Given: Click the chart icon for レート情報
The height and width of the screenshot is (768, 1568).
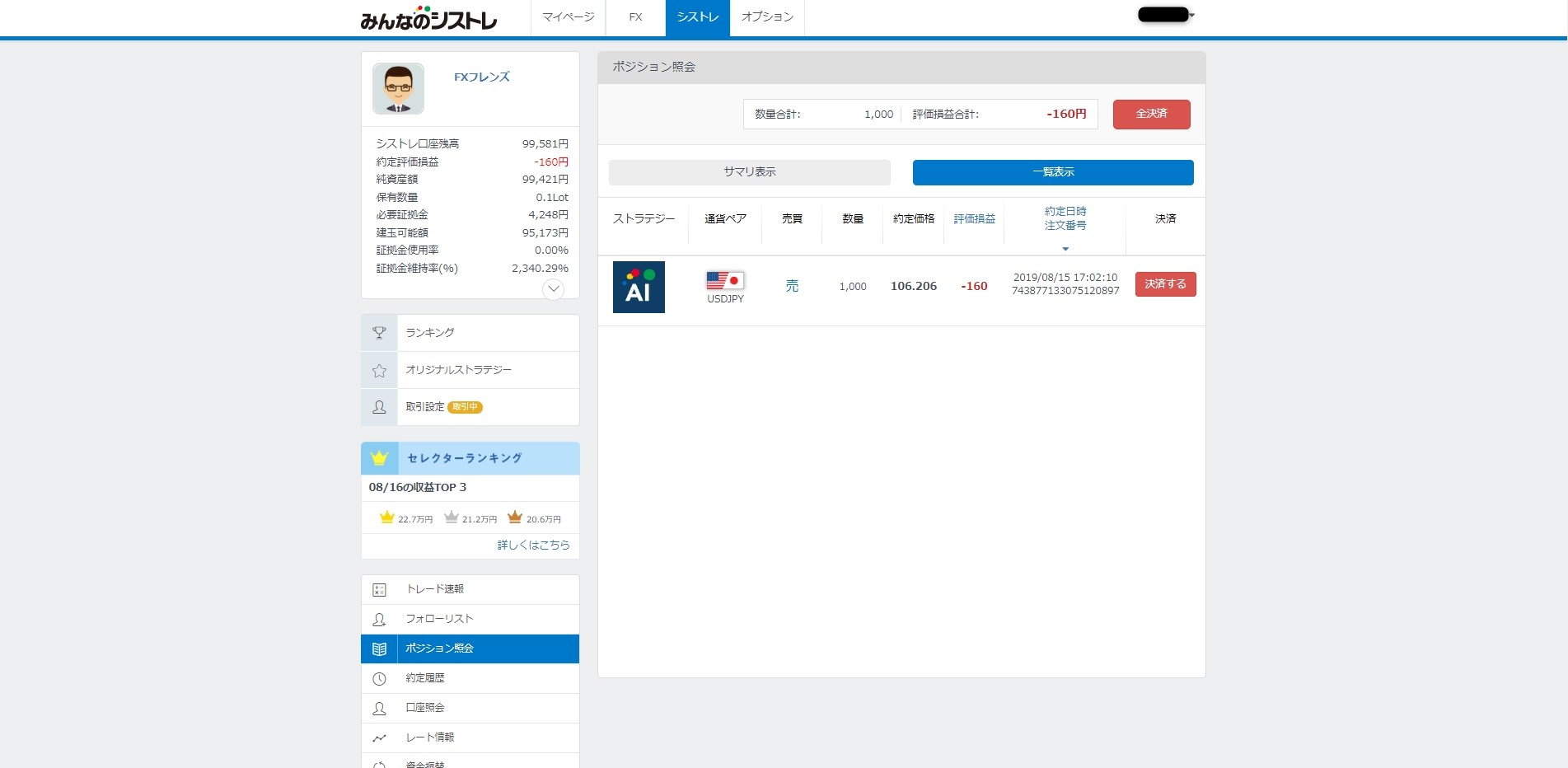Looking at the screenshot, I should click(x=379, y=738).
